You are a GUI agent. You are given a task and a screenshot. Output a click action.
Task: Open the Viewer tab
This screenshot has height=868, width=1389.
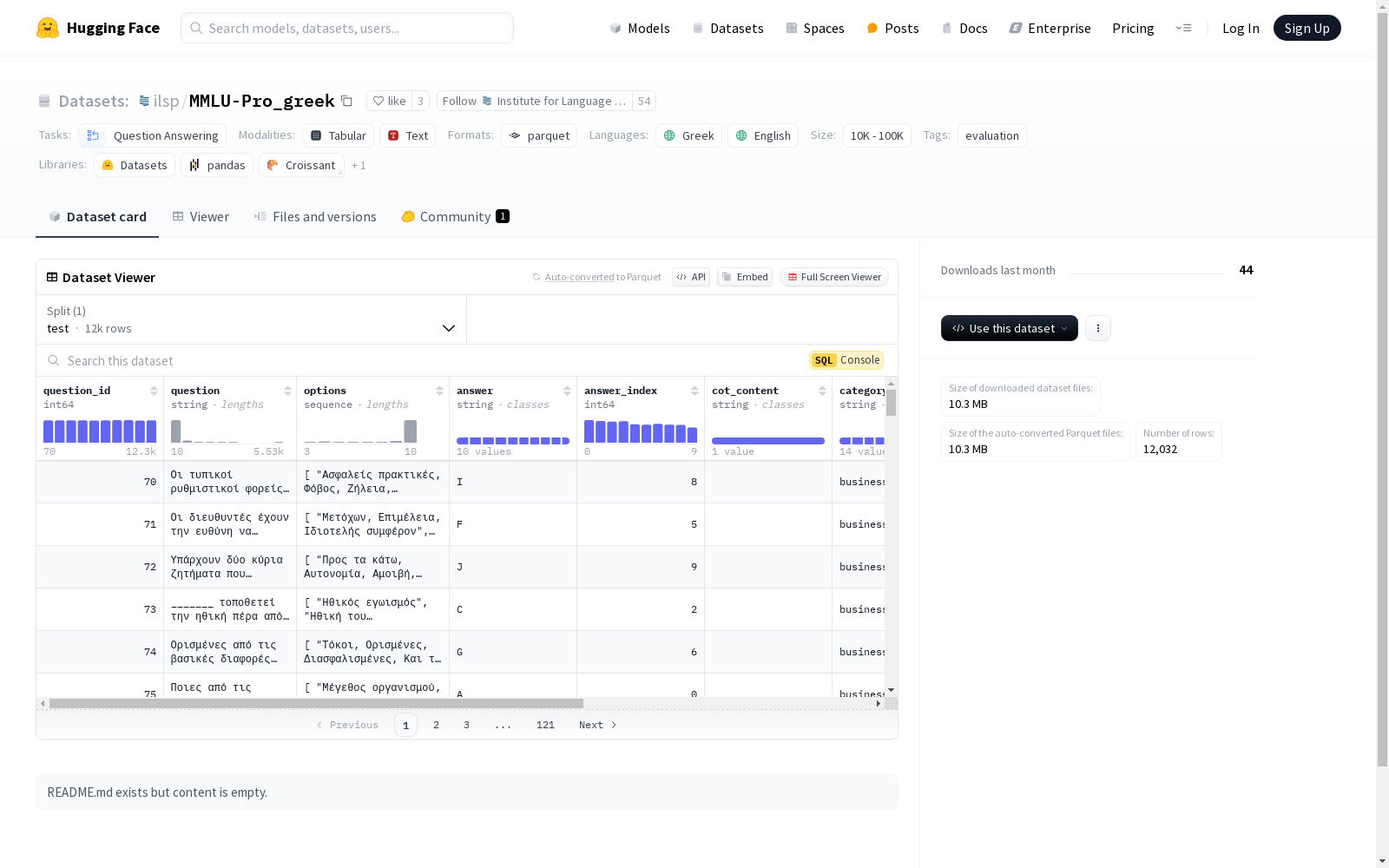[x=201, y=217]
